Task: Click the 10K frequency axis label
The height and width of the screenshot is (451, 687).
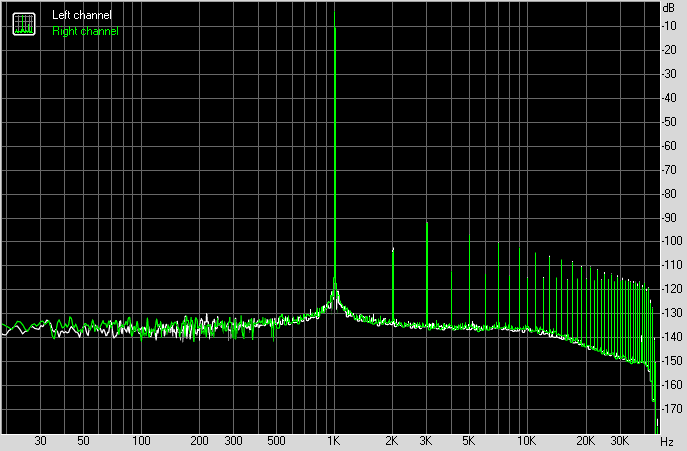Action: [x=526, y=440]
